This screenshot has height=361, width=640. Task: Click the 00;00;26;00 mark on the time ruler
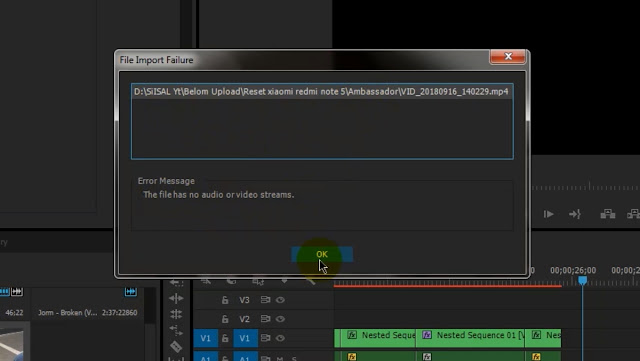click(x=573, y=270)
